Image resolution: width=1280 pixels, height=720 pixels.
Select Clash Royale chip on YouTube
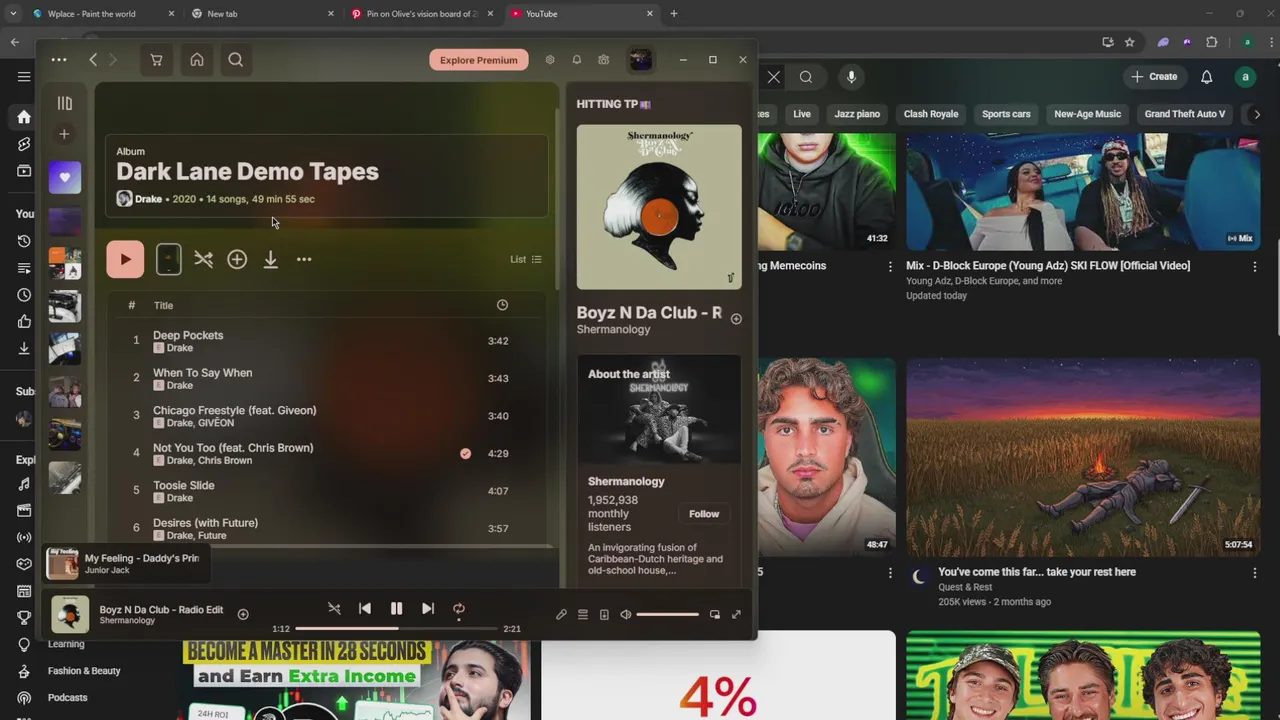[931, 114]
